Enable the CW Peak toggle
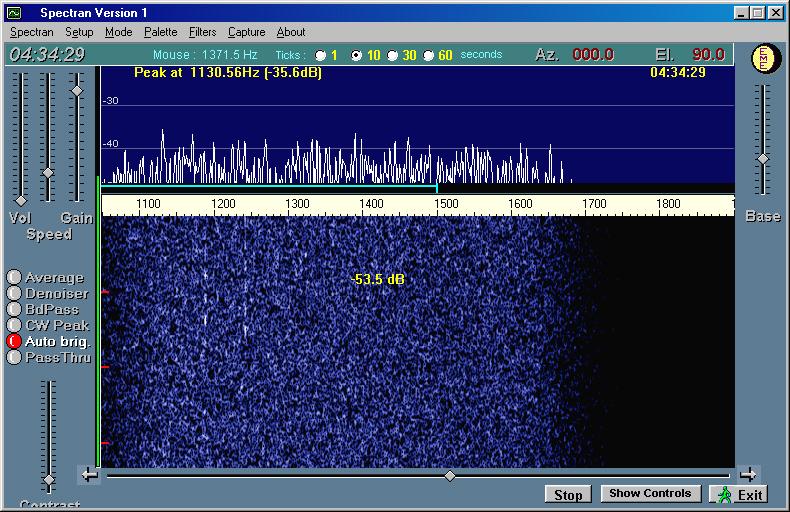 pyautogui.click(x=14, y=326)
